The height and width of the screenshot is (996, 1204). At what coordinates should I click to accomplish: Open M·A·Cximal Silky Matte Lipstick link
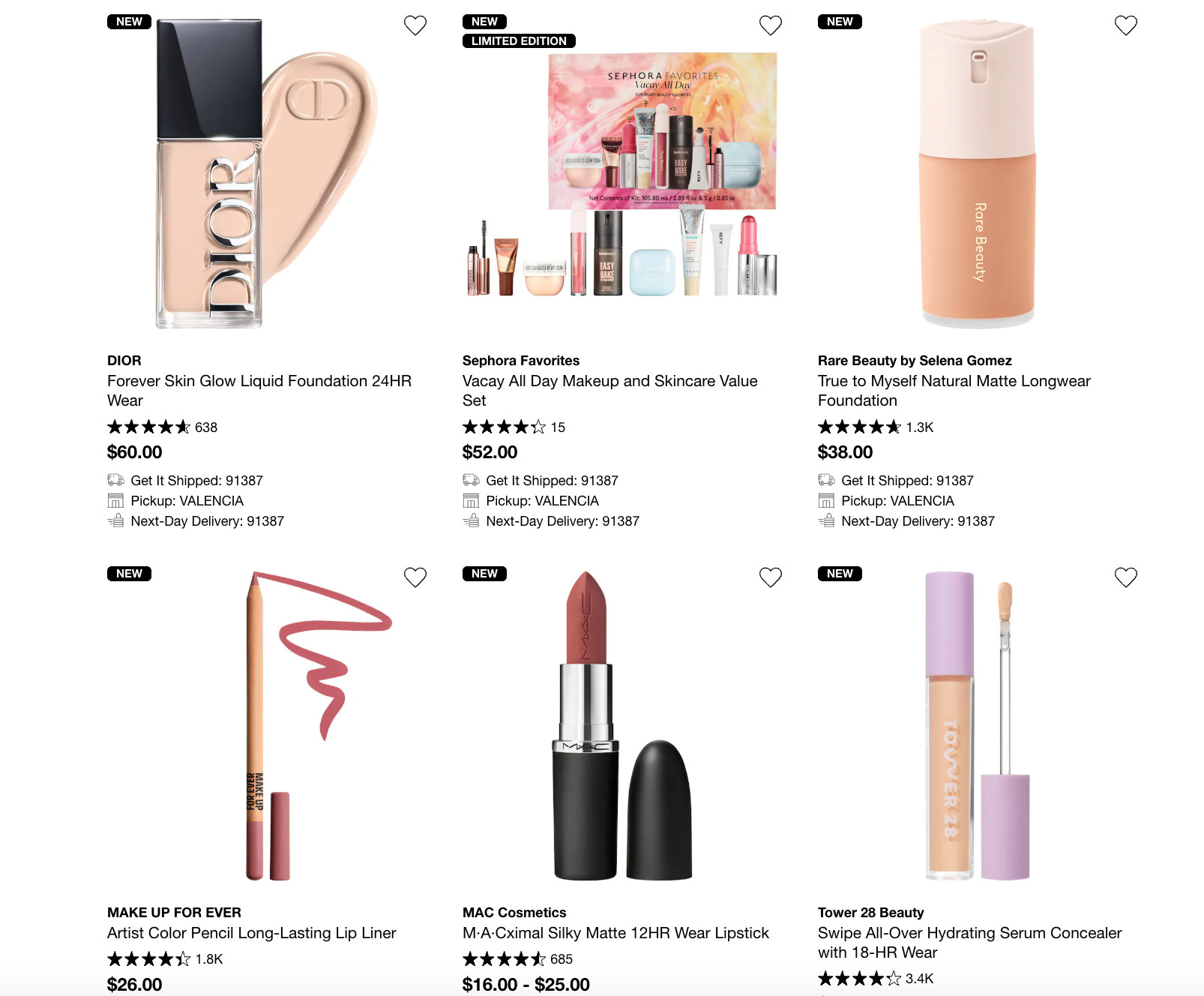[615, 933]
